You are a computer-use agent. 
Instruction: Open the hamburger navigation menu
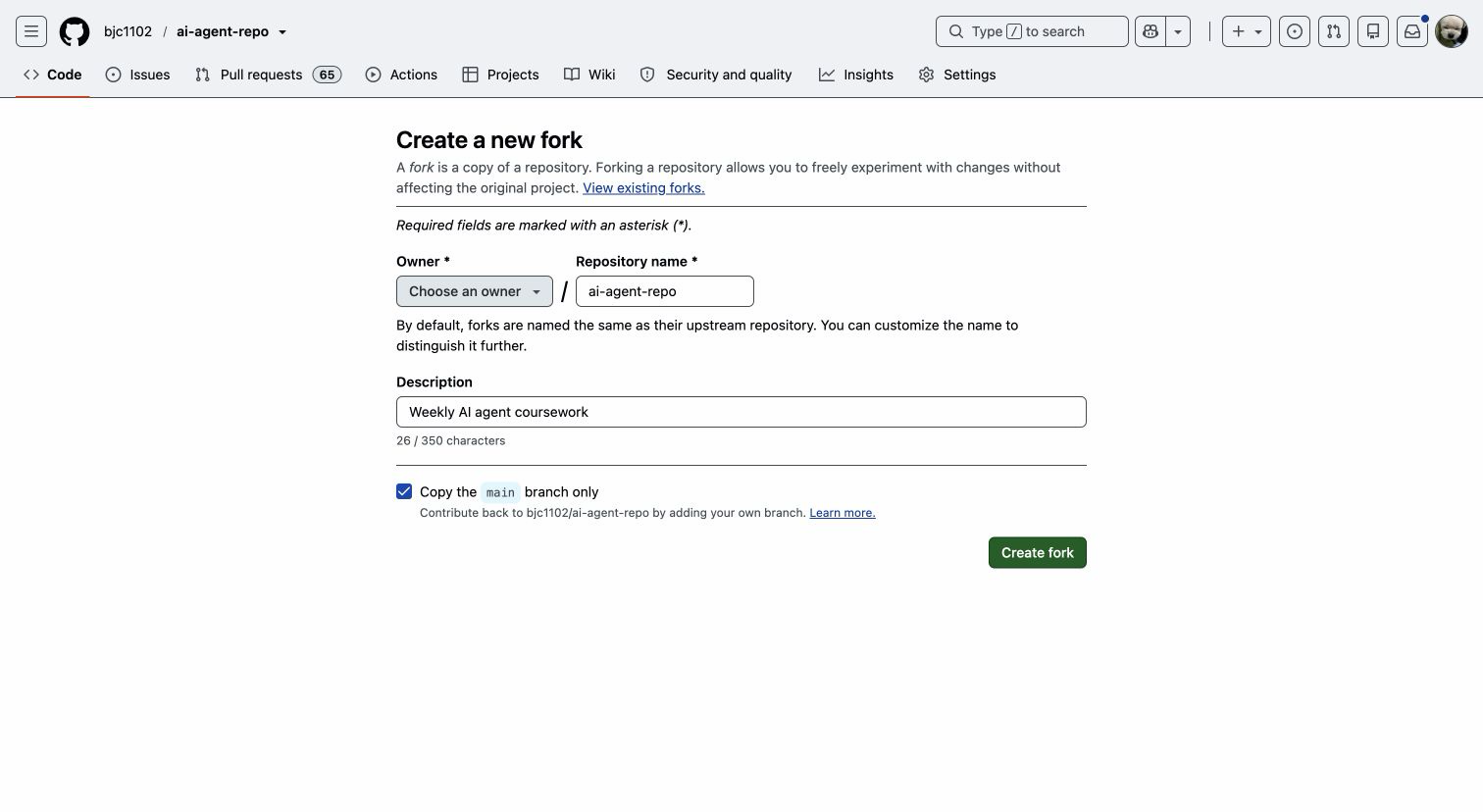(x=31, y=31)
